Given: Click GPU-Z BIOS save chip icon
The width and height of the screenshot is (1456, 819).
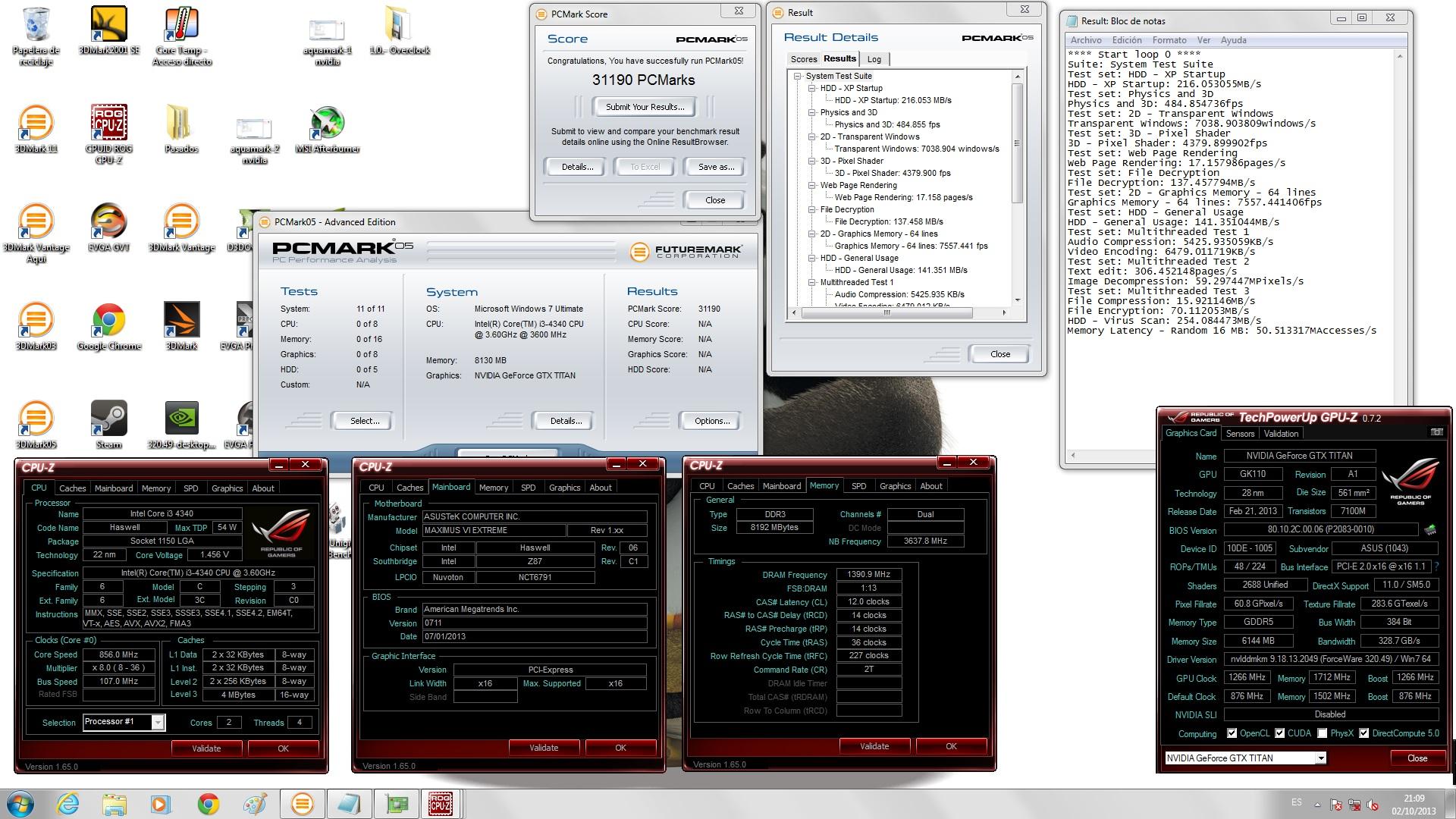Looking at the screenshot, I should [1431, 530].
